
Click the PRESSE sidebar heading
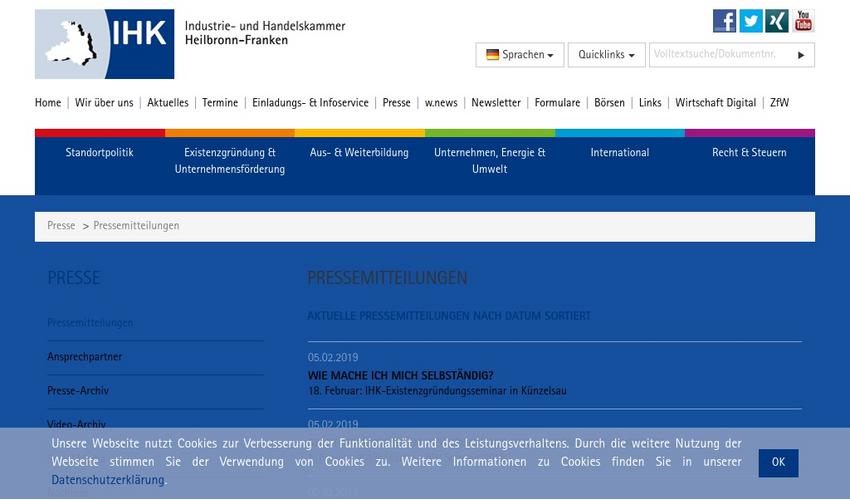click(73, 278)
